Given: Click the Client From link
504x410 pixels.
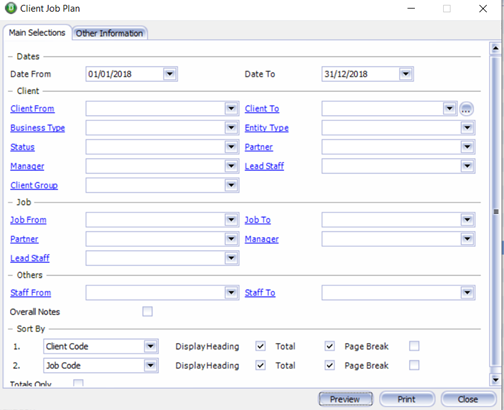Looking at the screenshot, I should coord(32,109).
